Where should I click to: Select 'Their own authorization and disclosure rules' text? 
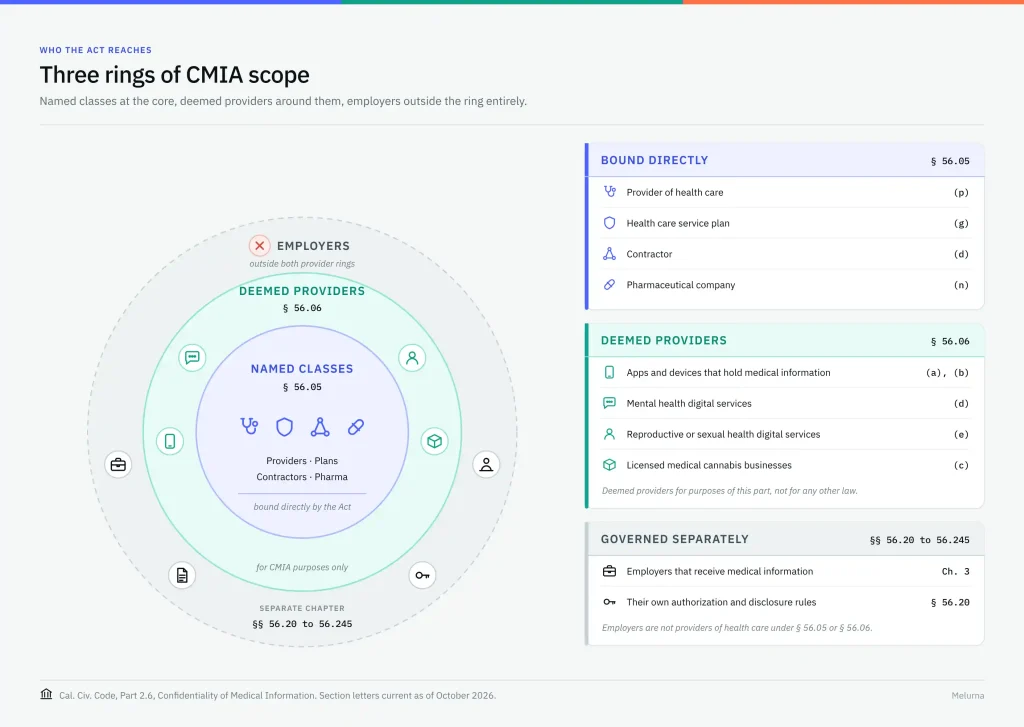(x=721, y=602)
